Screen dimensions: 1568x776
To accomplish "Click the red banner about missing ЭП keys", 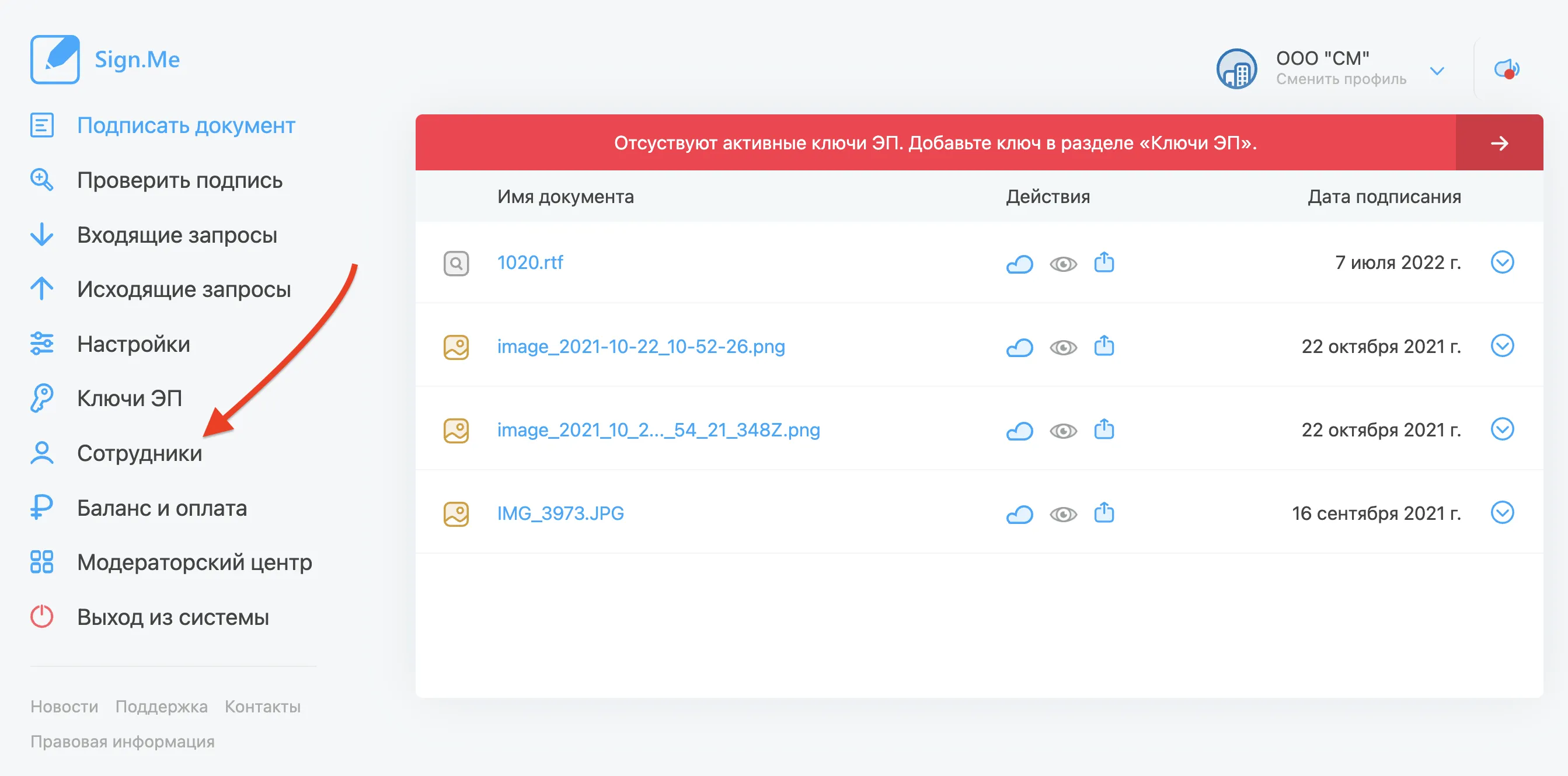I will click(x=936, y=143).
